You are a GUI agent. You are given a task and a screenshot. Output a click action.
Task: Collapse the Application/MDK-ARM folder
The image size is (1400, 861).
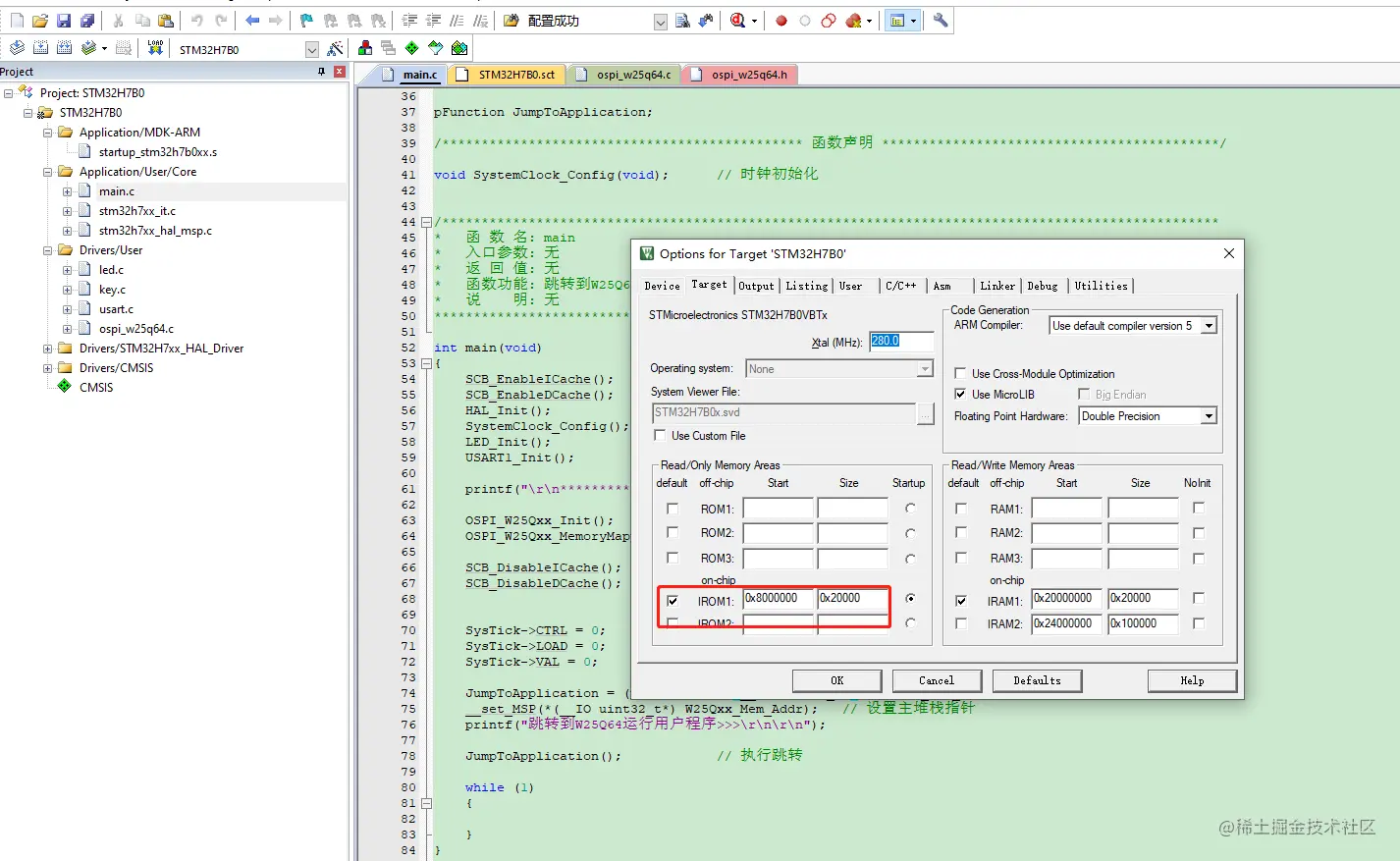click(47, 133)
